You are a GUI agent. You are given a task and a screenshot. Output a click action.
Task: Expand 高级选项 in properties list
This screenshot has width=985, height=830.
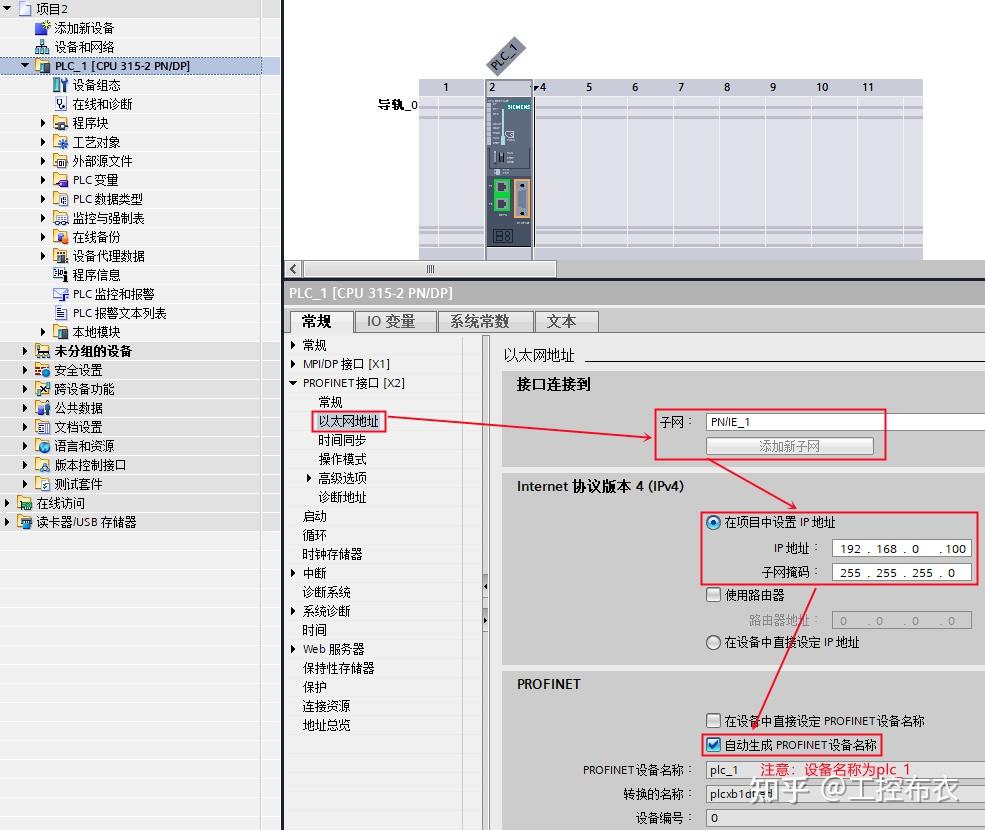tap(307, 477)
